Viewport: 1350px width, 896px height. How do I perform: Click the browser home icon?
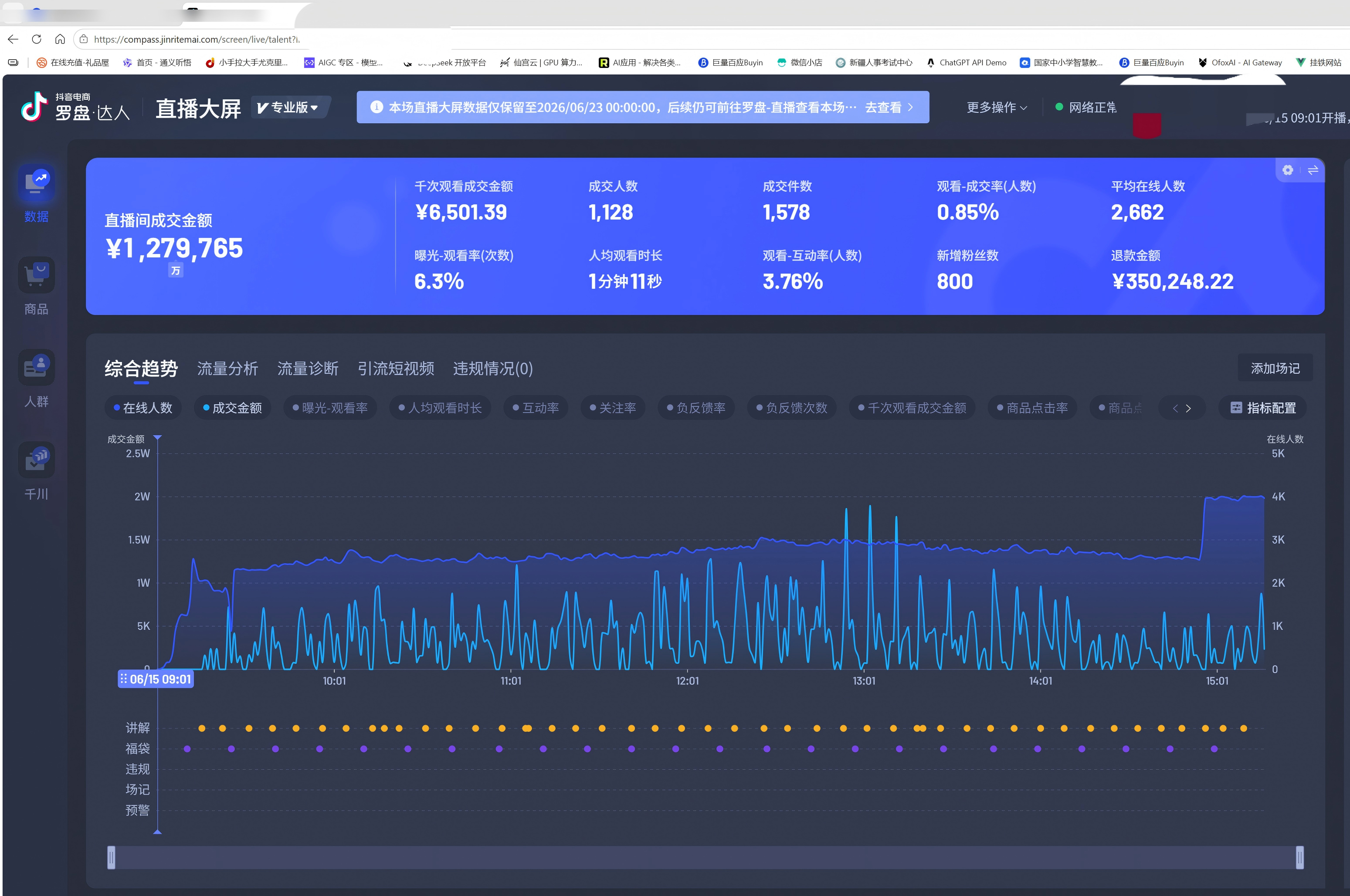point(60,39)
